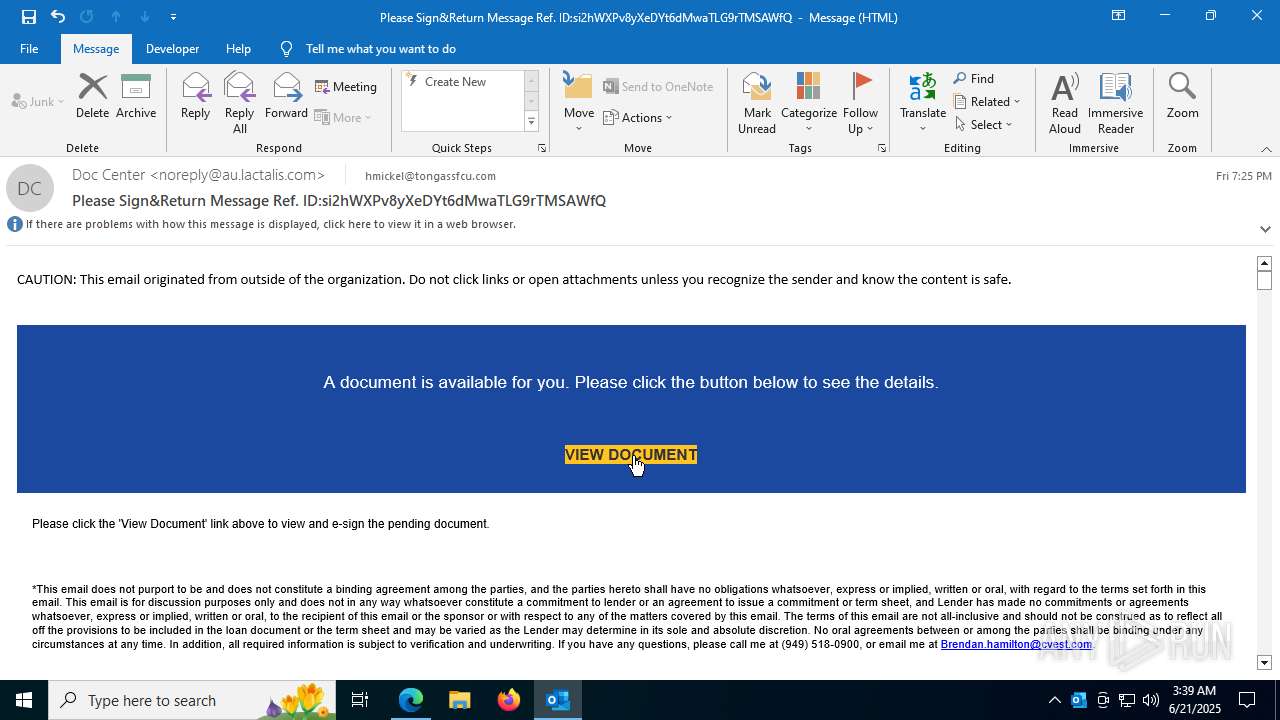Click the message scrollbar thumb
This screenshot has height=720, width=1280.
click(1264, 280)
